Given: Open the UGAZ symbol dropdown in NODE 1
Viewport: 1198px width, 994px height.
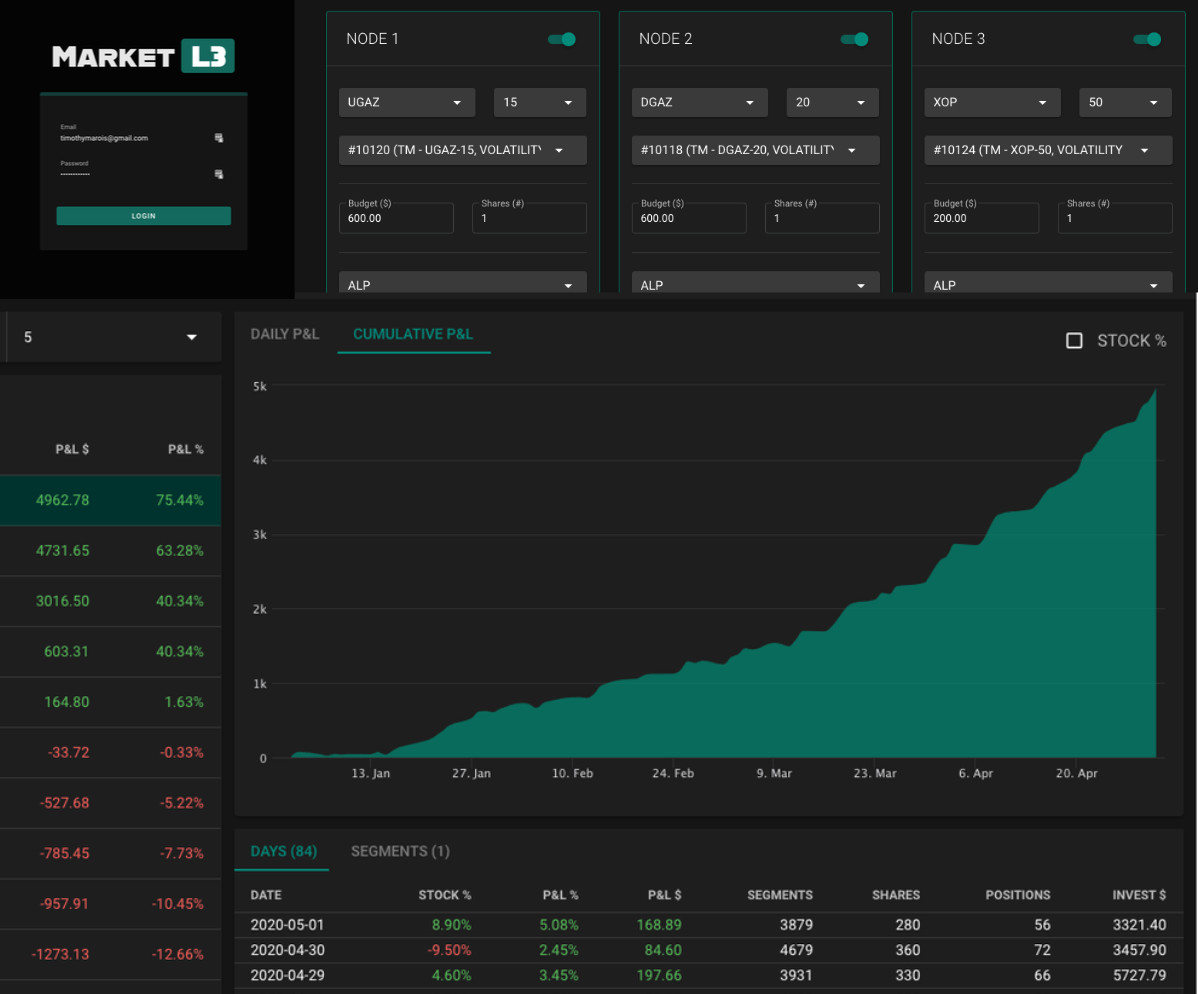Looking at the screenshot, I should tap(406, 102).
